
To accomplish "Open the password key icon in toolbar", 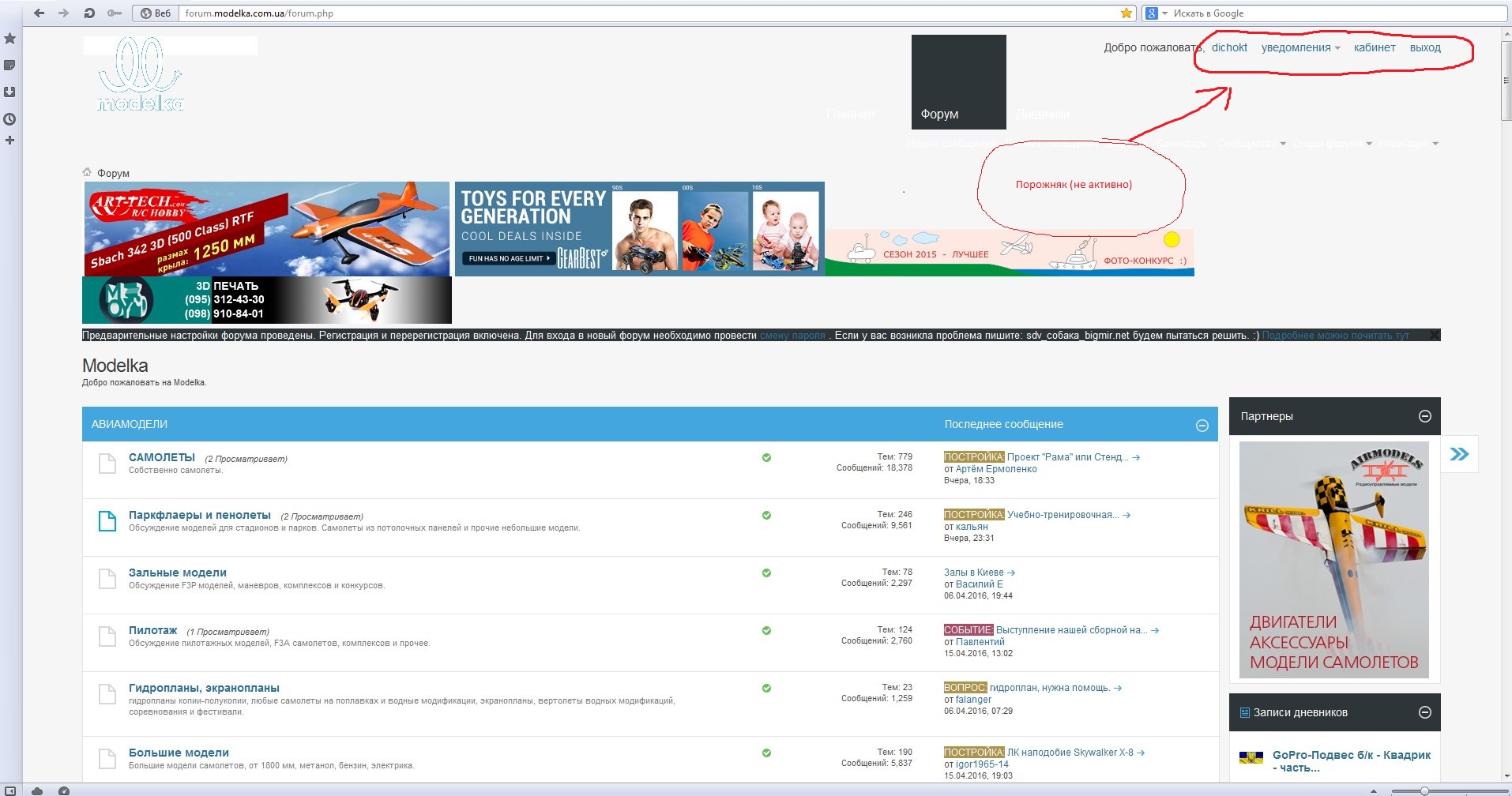I will [115, 13].
